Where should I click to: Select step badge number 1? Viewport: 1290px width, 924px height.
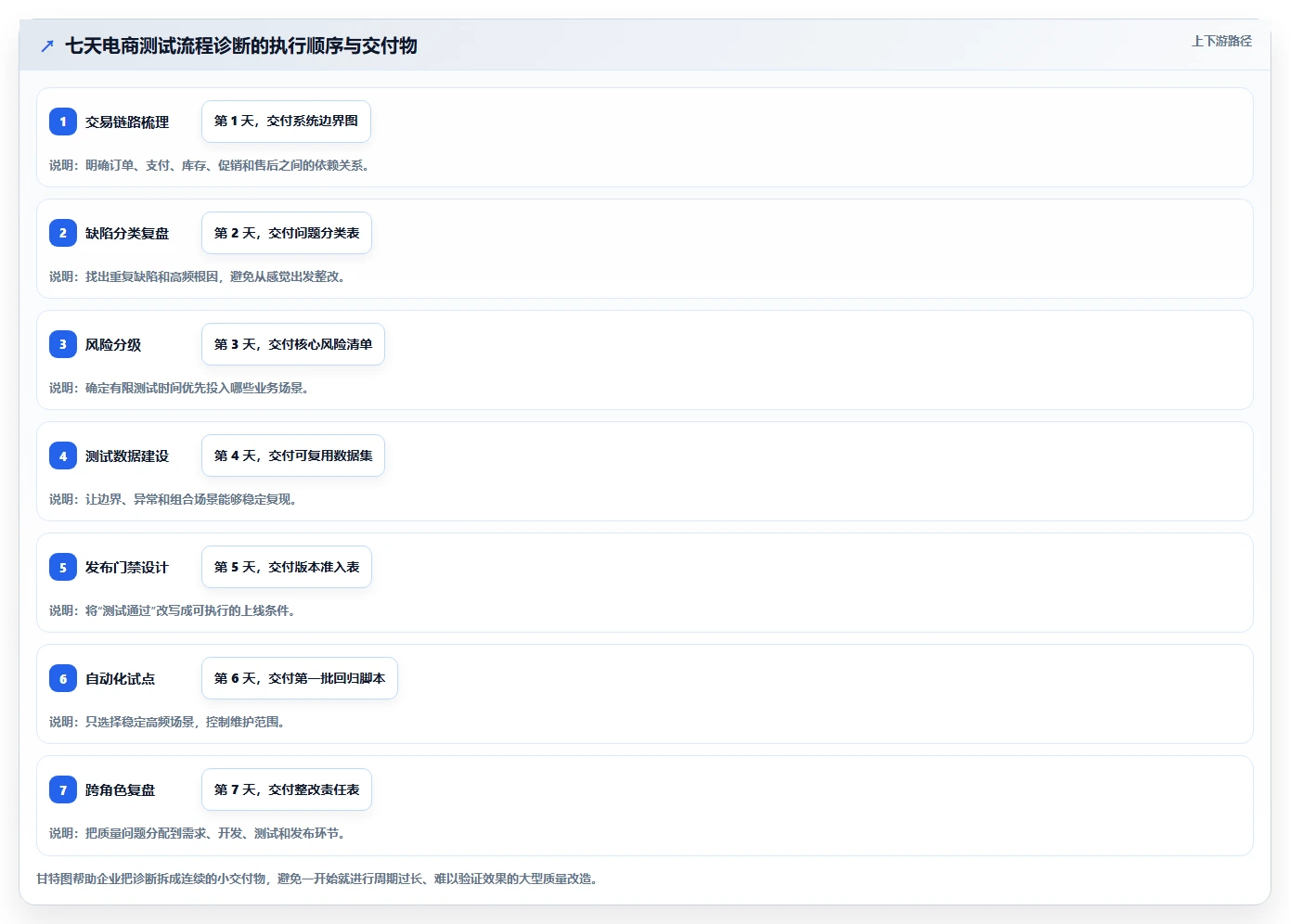point(63,122)
